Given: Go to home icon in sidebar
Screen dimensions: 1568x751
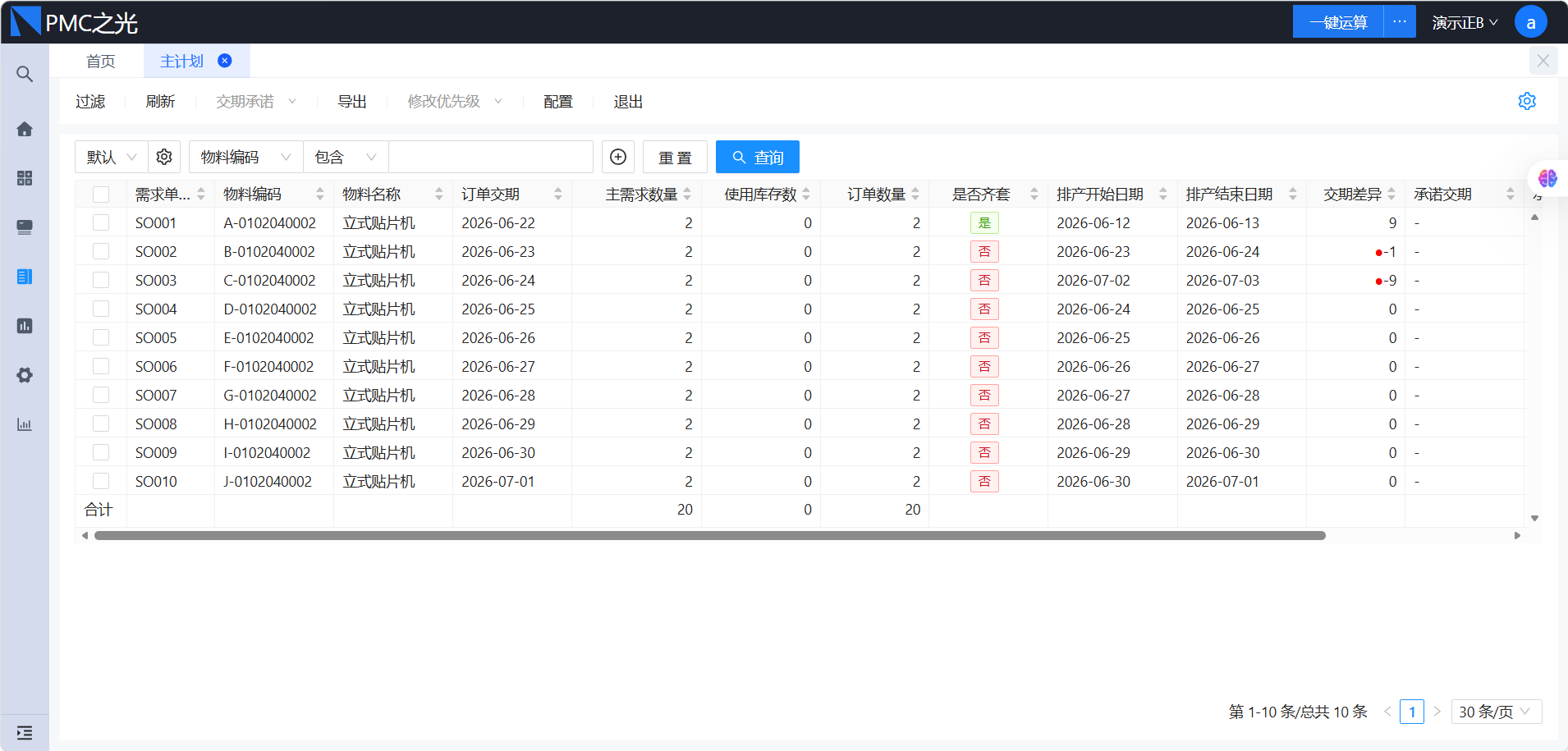Looking at the screenshot, I should (x=25, y=129).
